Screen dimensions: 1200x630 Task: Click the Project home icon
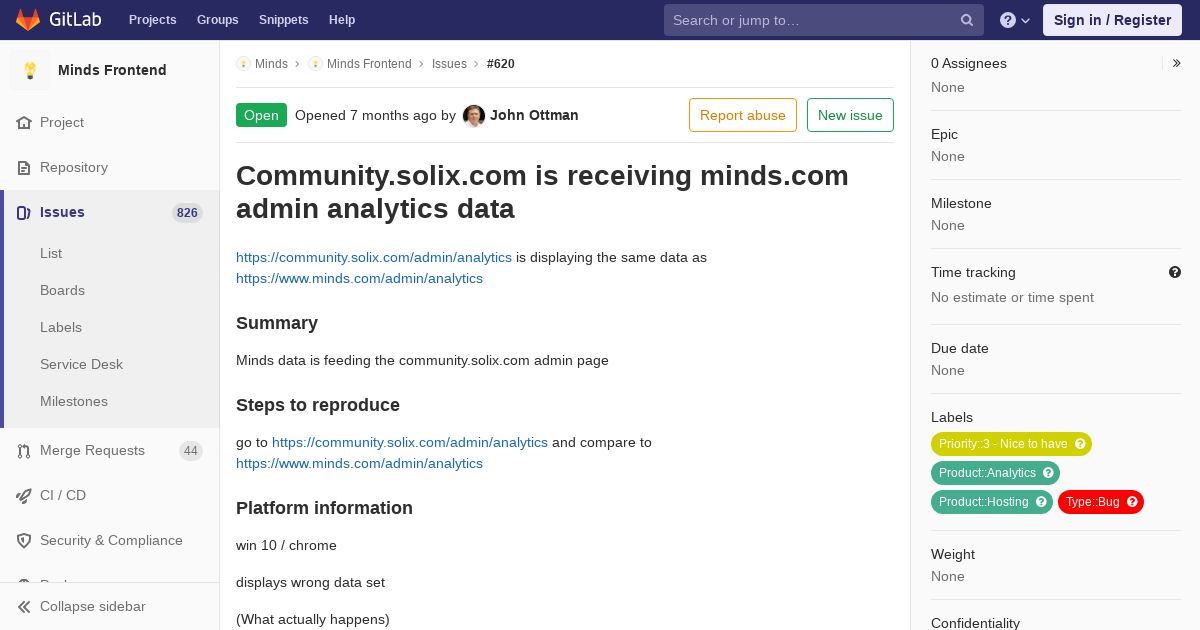pos(24,122)
